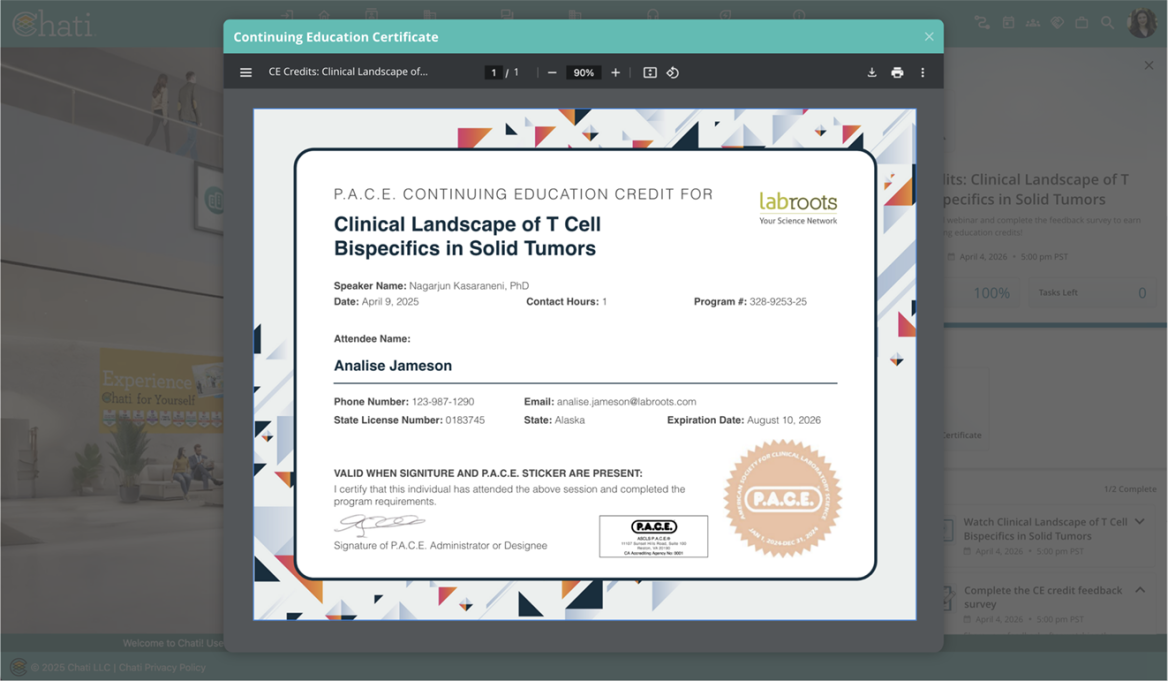The width and height of the screenshot is (1168, 681).
Task: Click the 1/2 Complete status text
Action: coord(1130,489)
